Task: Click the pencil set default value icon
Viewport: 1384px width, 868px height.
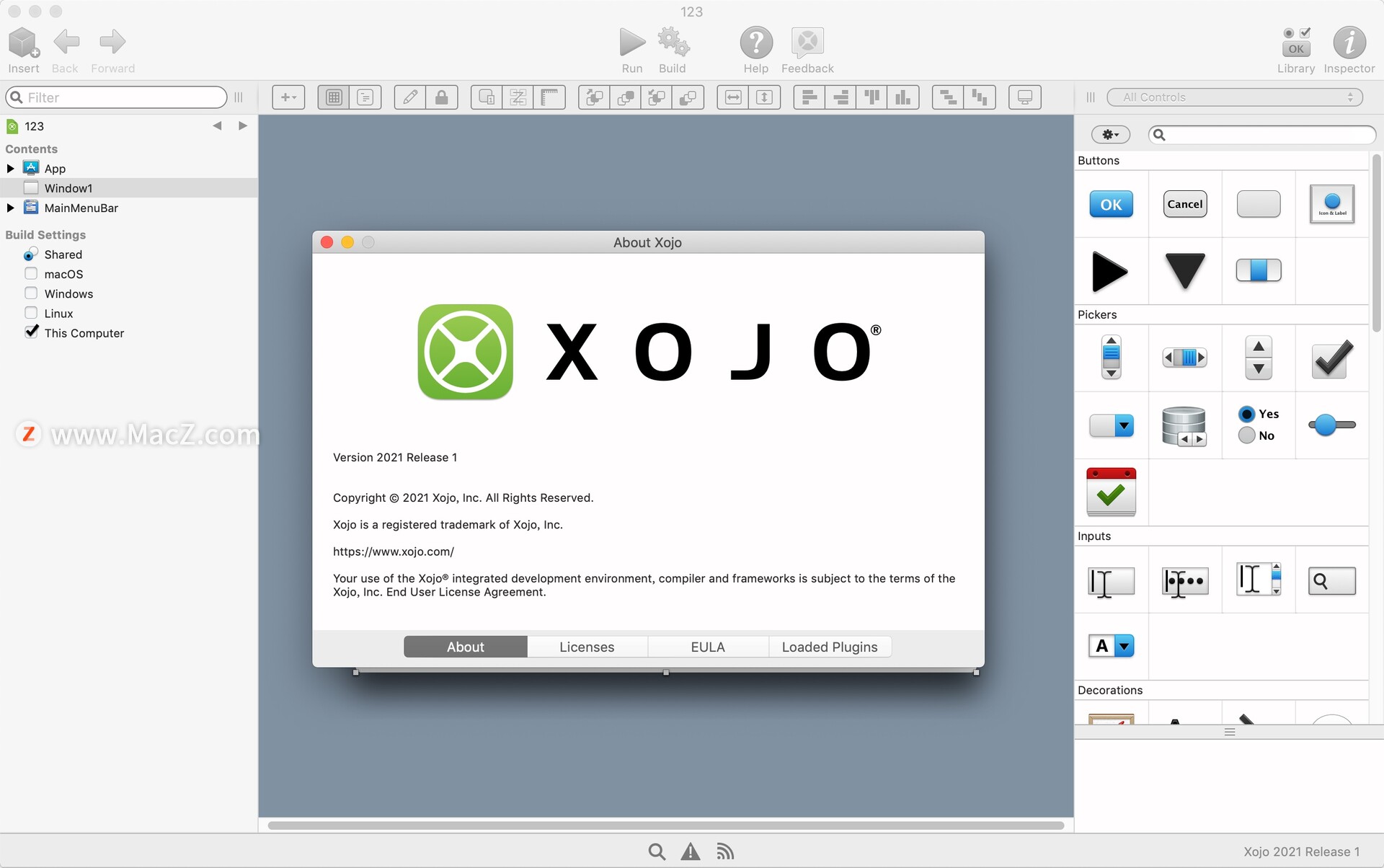Action: tap(410, 97)
